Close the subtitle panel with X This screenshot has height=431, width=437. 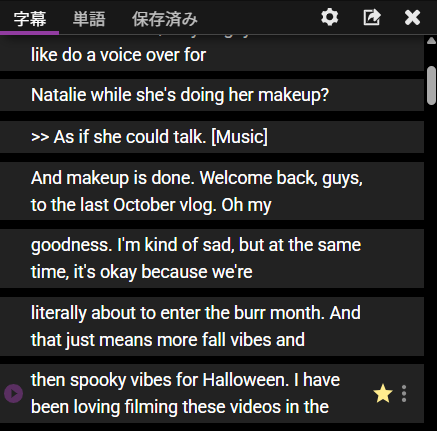tap(412, 17)
